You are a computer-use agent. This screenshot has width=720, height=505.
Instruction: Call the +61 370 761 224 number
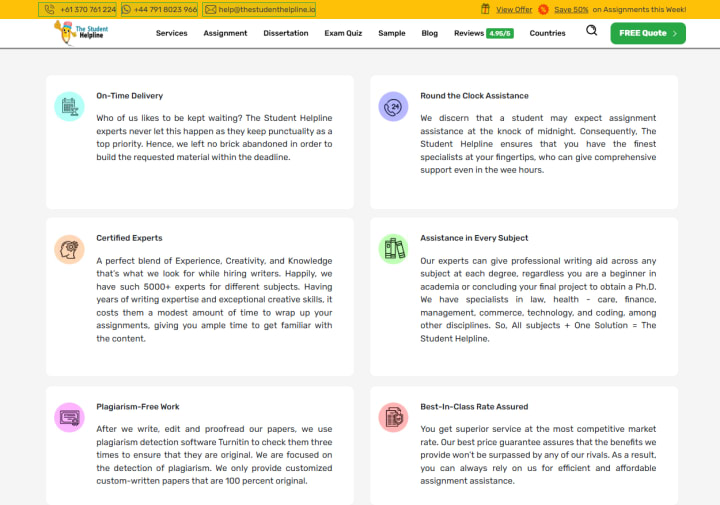(x=77, y=9)
